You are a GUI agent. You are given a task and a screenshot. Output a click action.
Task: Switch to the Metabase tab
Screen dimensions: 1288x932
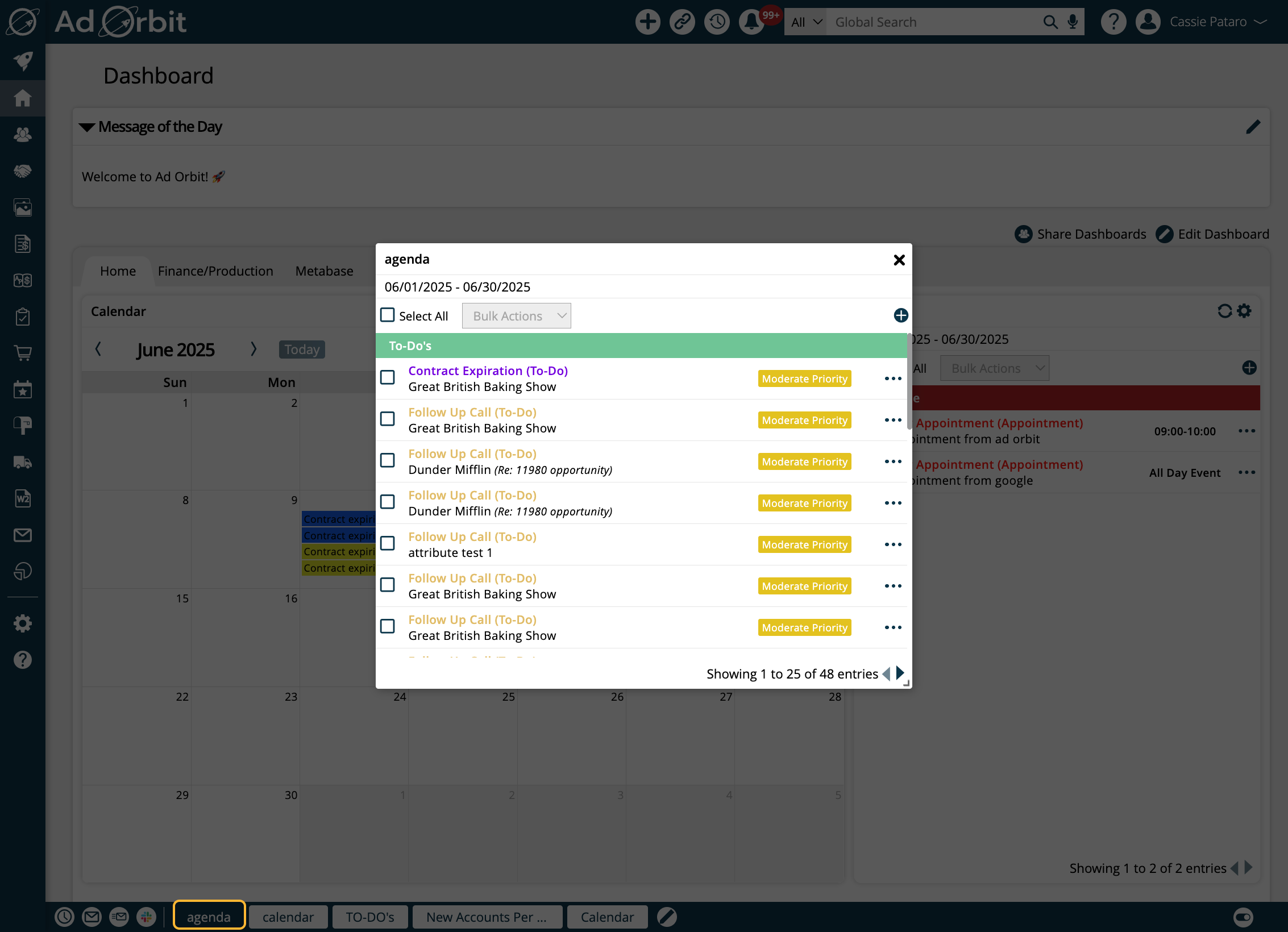(324, 271)
